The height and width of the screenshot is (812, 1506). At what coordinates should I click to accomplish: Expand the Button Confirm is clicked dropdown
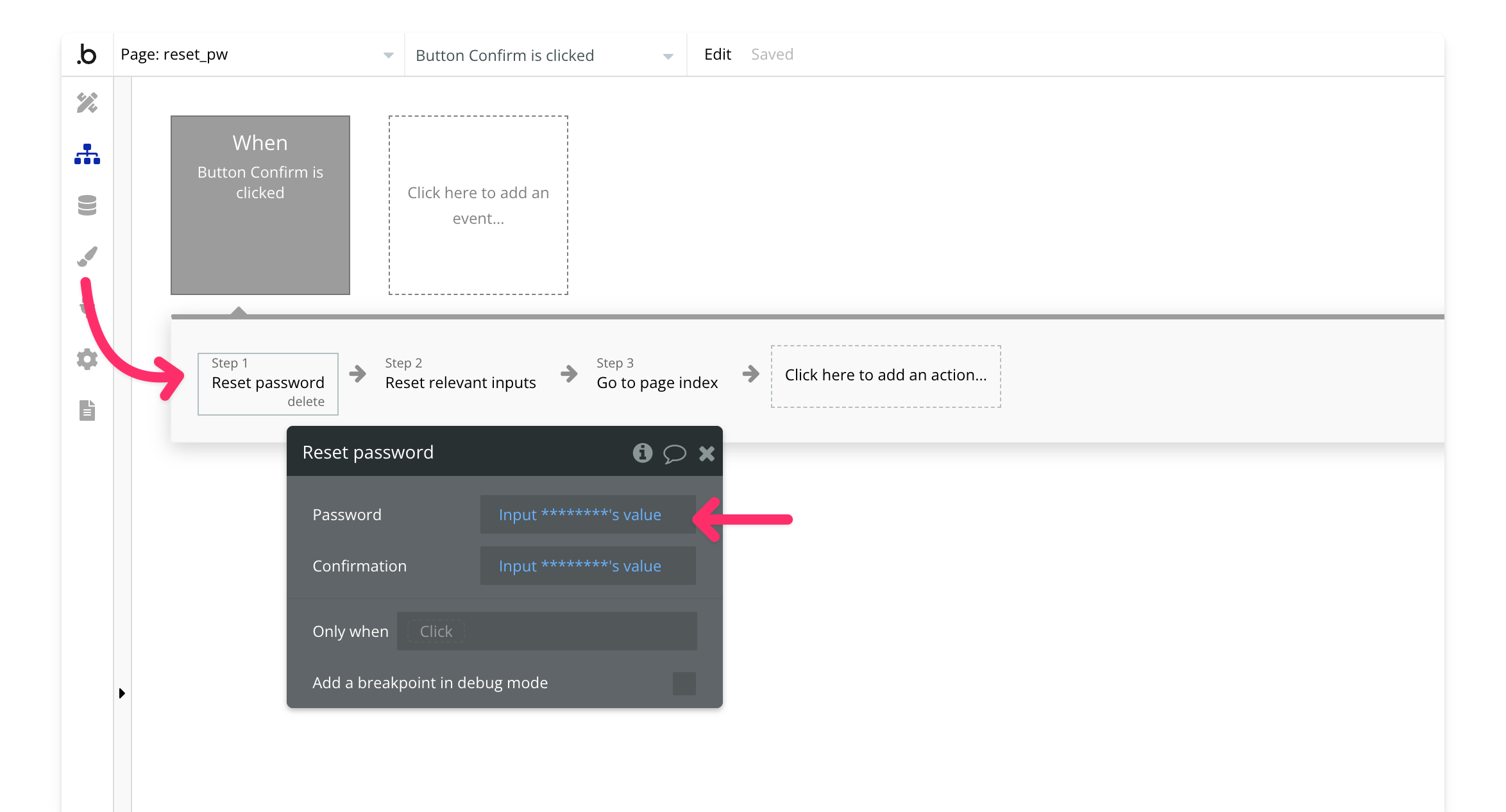(668, 56)
